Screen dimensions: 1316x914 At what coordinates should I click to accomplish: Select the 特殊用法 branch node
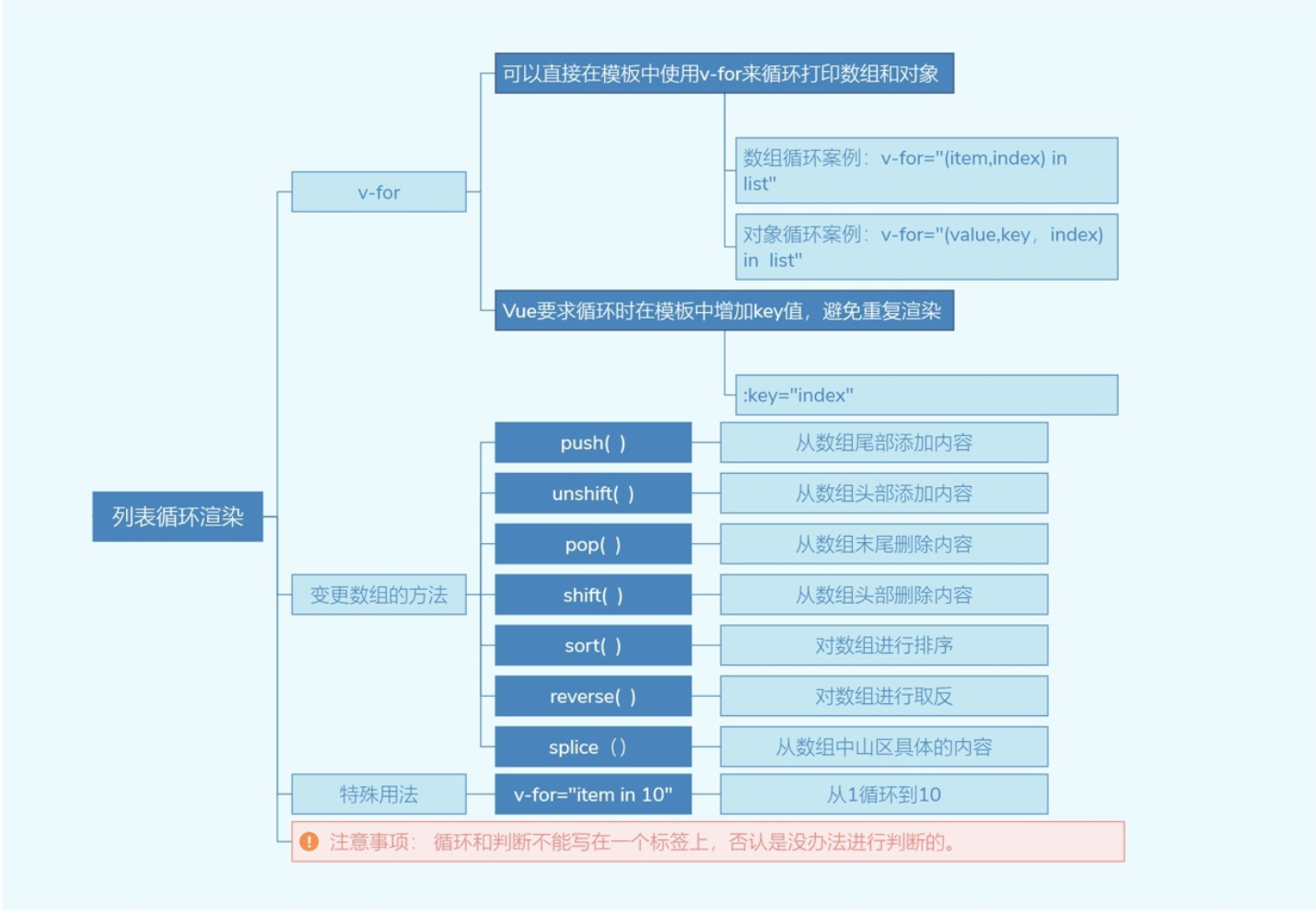pos(378,793)
